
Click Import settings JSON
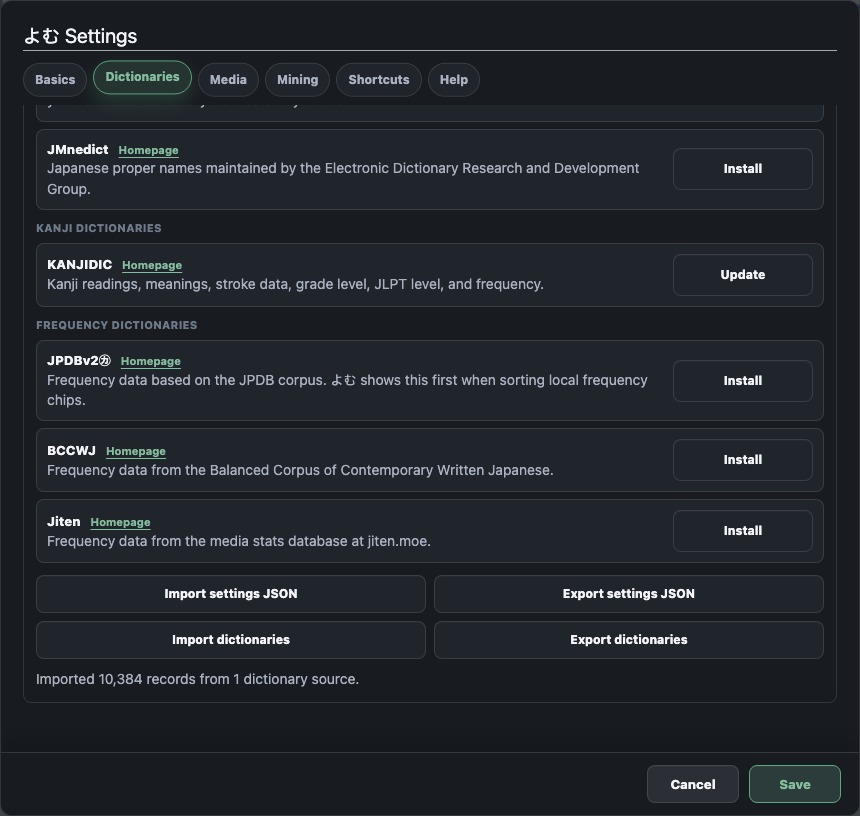click(x=231, y=594)
